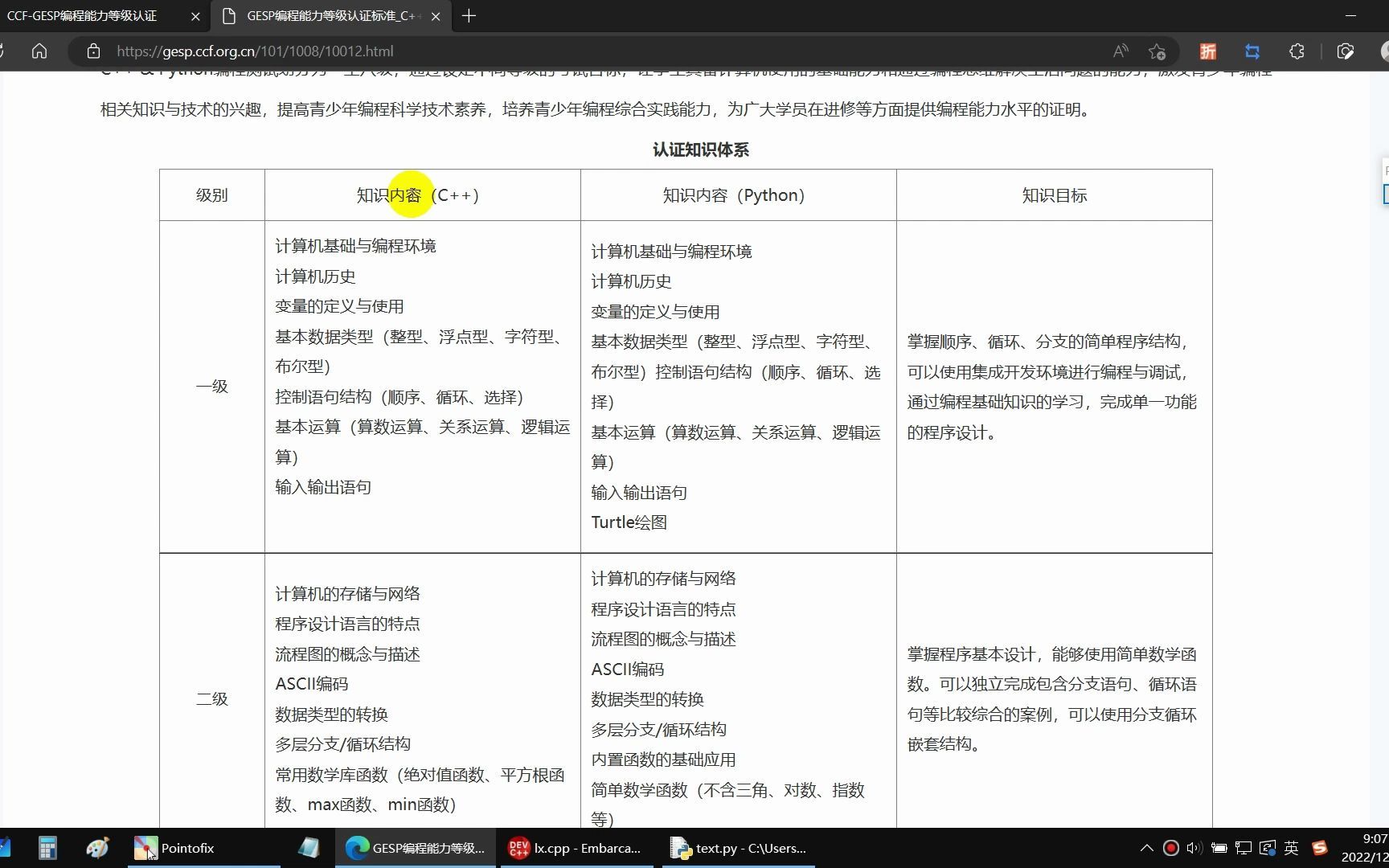Open the volume speaker tray icon
The image size is (1389, 868).
click(1194, 848)
